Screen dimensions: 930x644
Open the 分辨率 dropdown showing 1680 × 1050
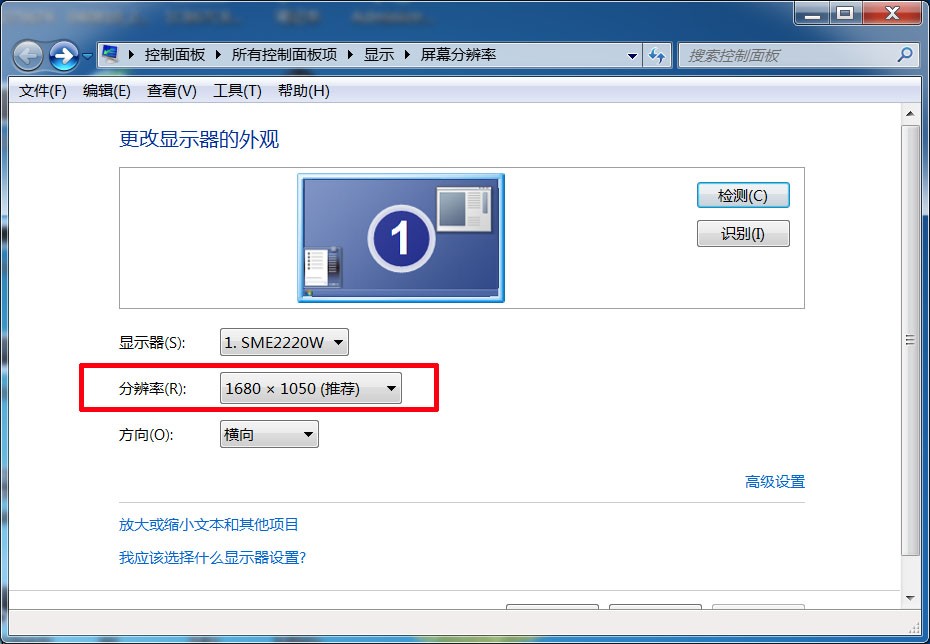[x=310, y=389]
